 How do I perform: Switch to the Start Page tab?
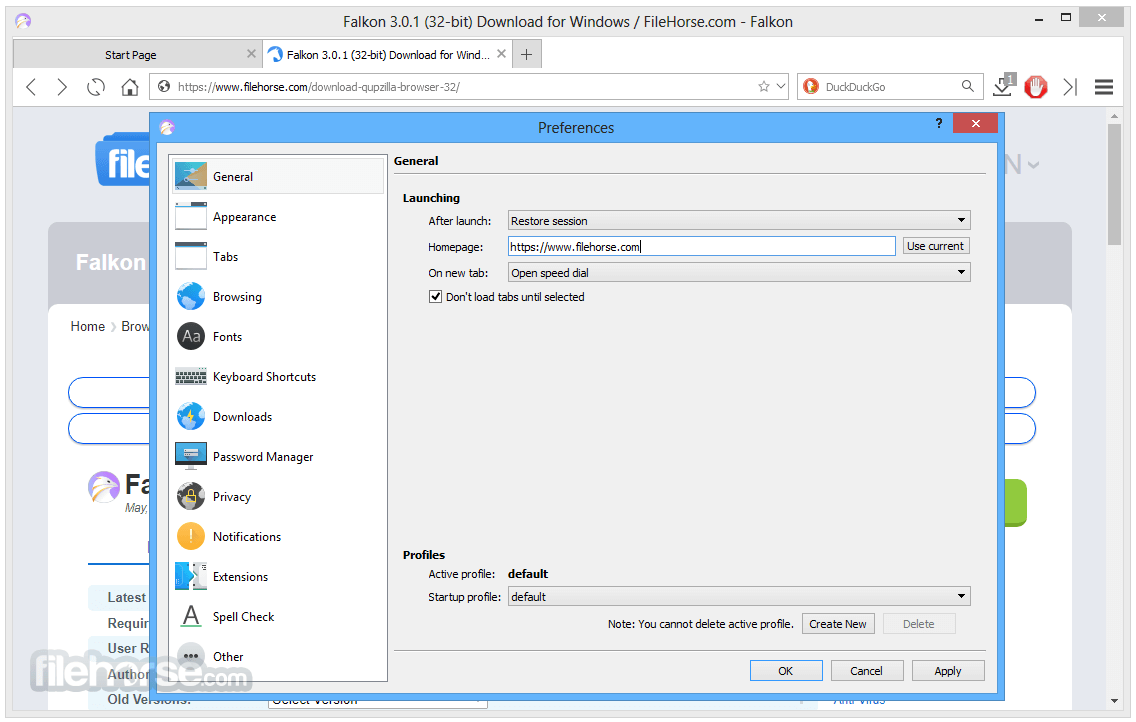click(x=130, y=55)
